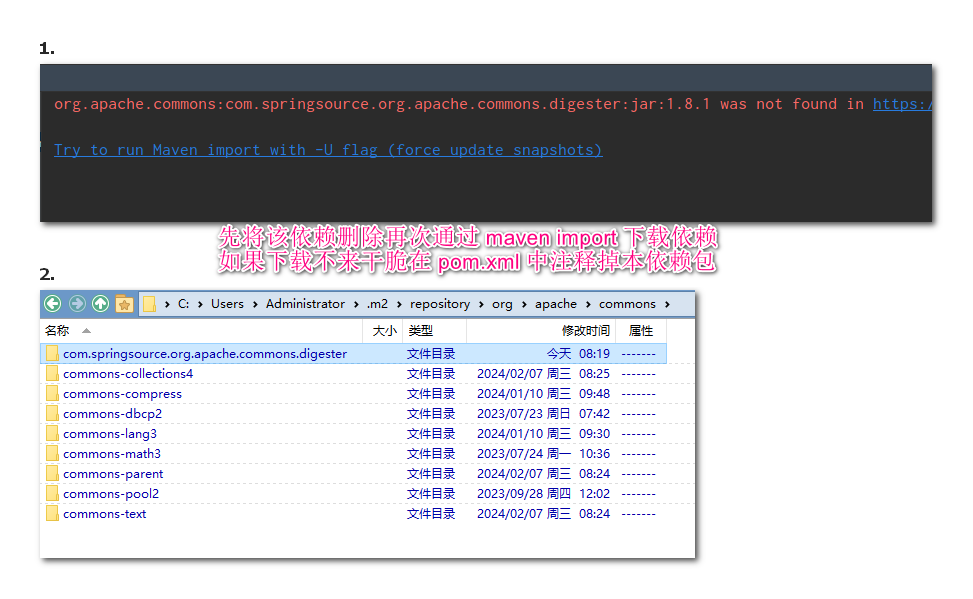
Task: Expand the chevron after 'commons' in breadcrumb
Action: [x=667, y=304]
